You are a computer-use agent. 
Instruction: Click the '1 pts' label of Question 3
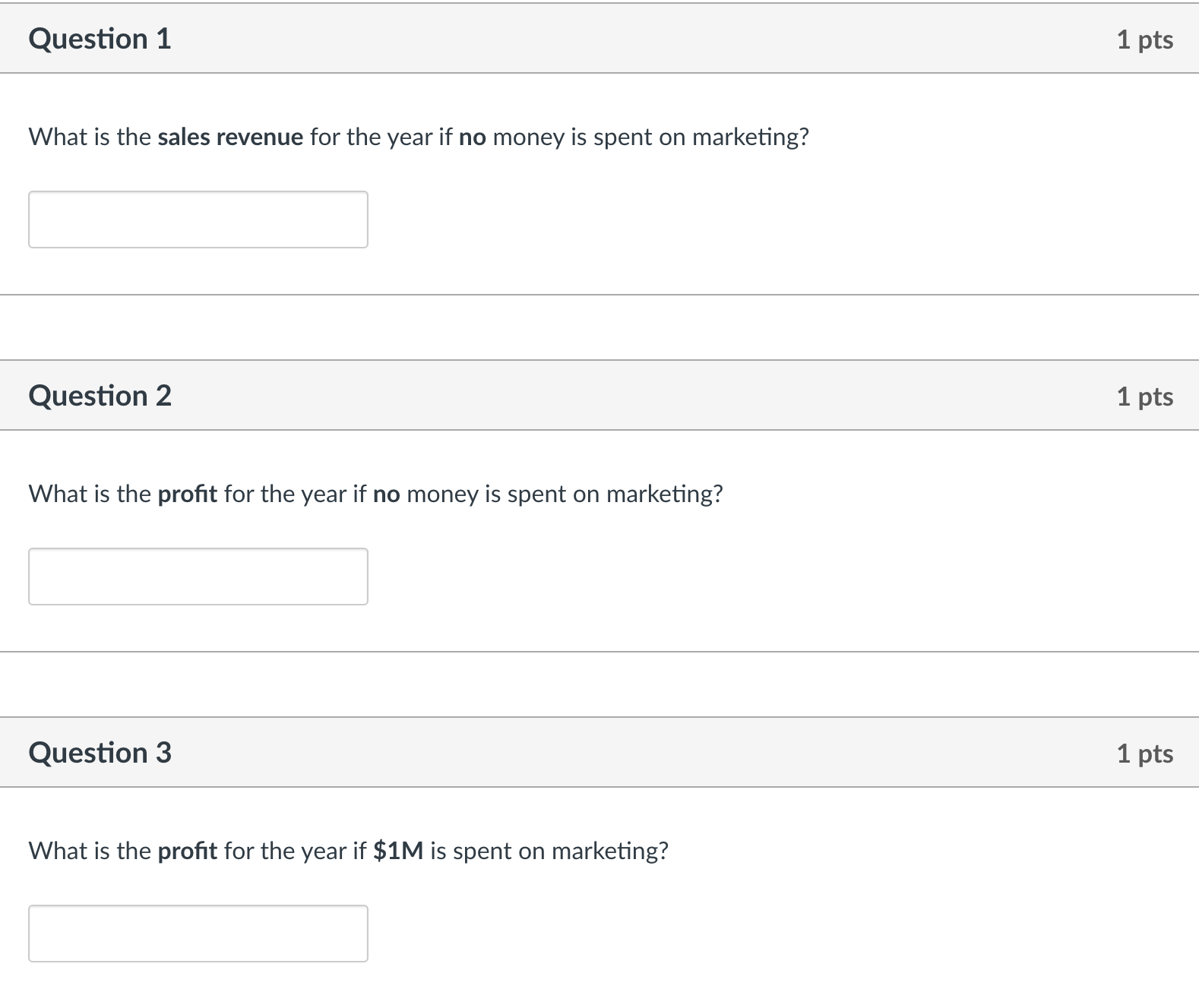pyautogui.click(x=1145, y=754)
